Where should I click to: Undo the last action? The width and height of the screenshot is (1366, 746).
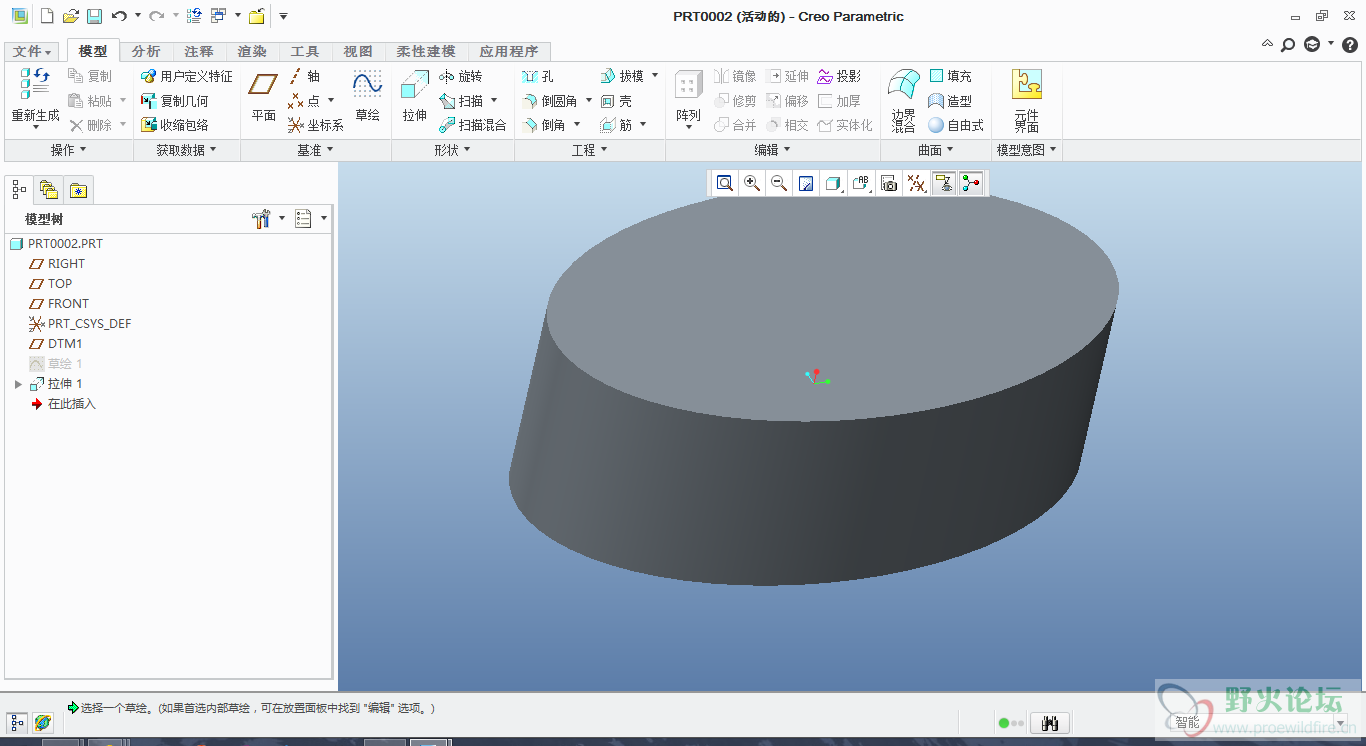pyautogui.click(x=119, y=16)
